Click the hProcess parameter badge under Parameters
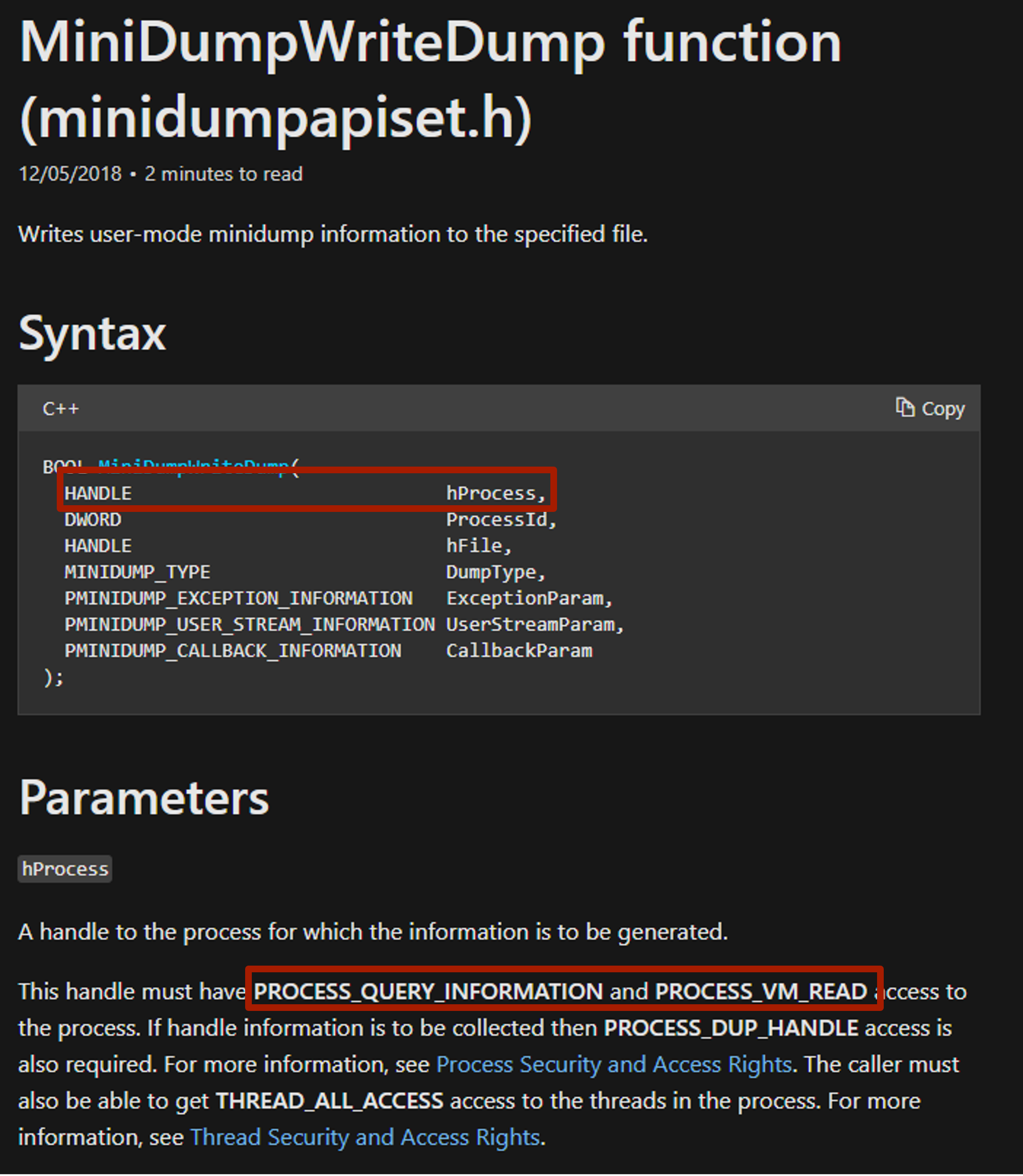This screenshot has width=1023, height=1176. [x=65, y=869]
